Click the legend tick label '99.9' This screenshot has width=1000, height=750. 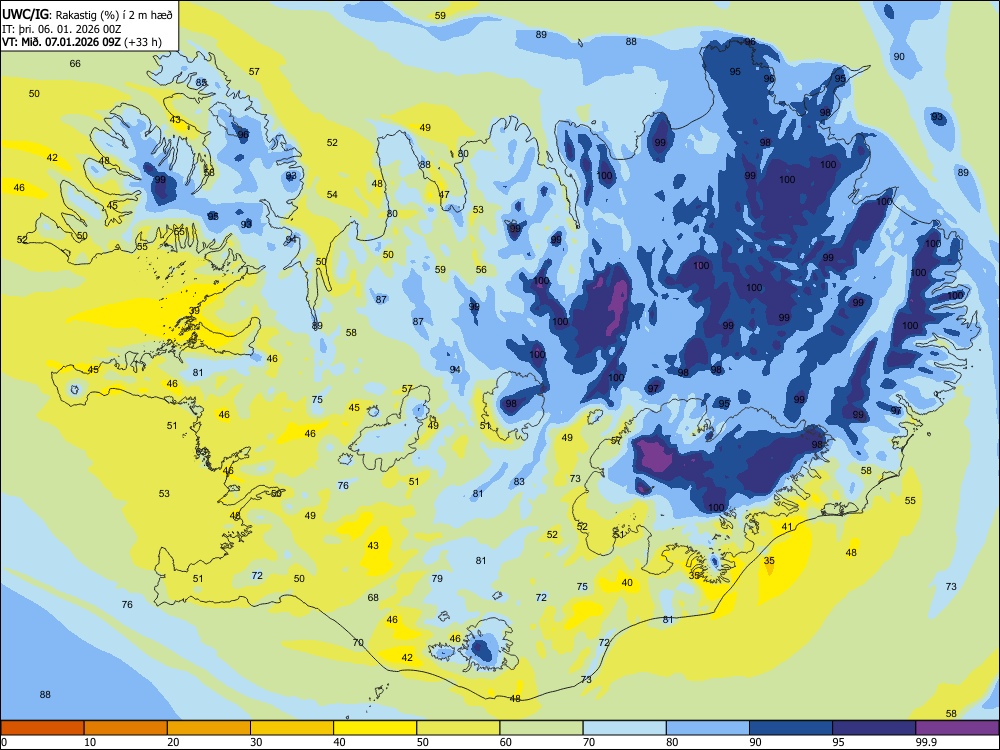click(926, 742)
